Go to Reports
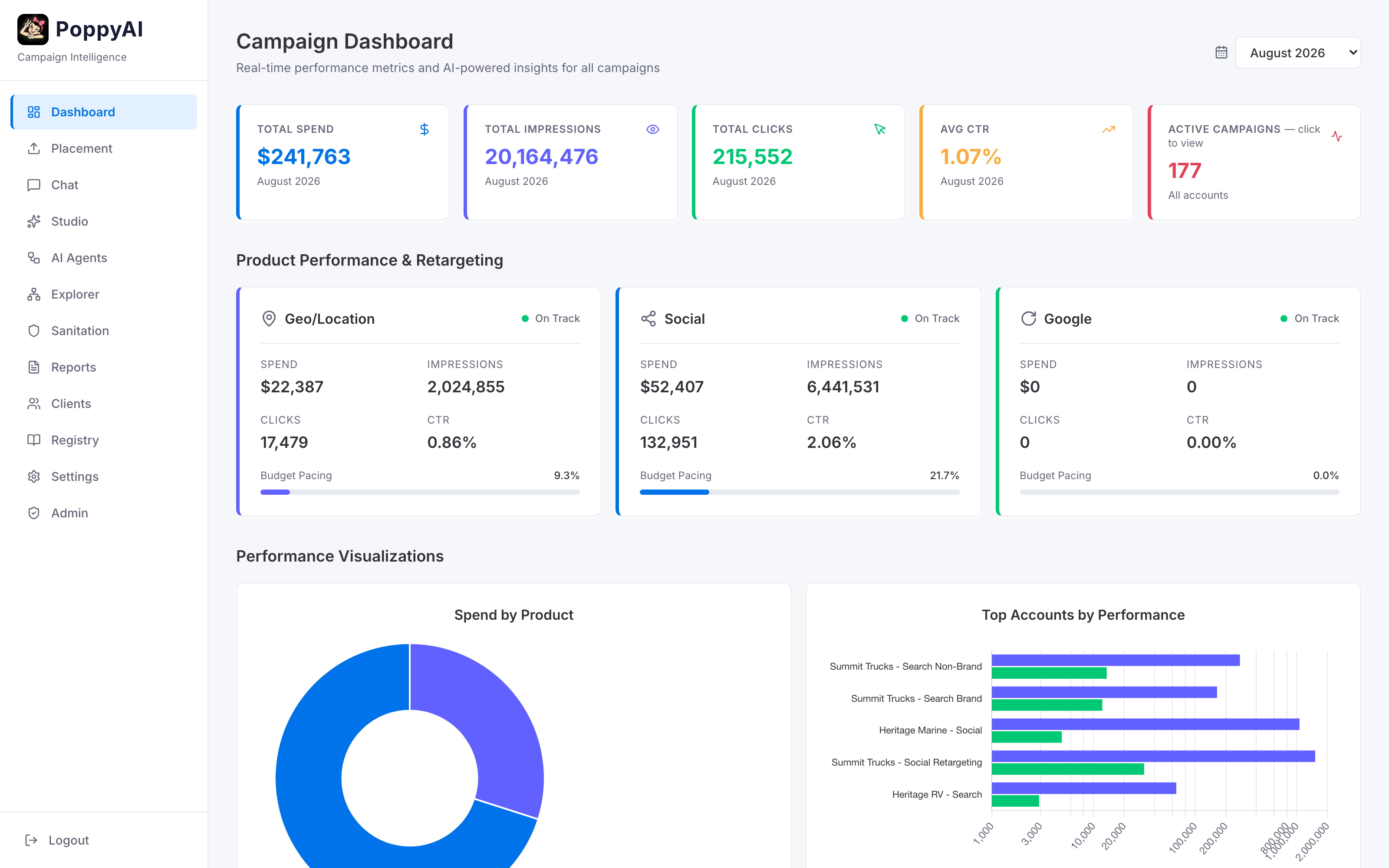1389x868 pixels. point(104,367)
